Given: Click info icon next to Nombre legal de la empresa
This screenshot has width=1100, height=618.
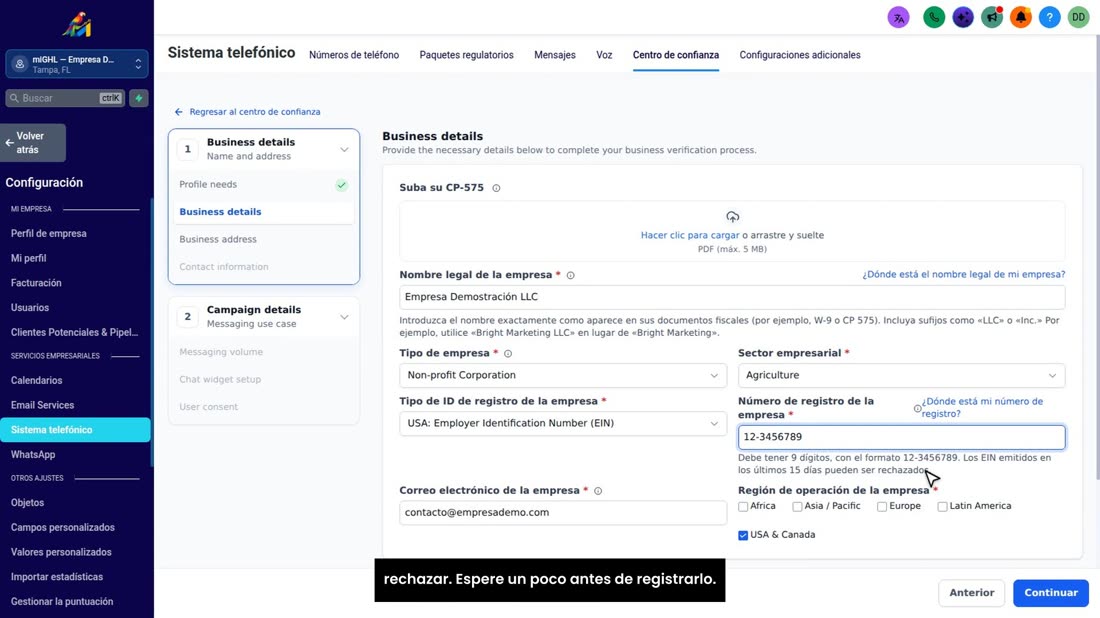Looking at the screenshot, I should (570, 275).
